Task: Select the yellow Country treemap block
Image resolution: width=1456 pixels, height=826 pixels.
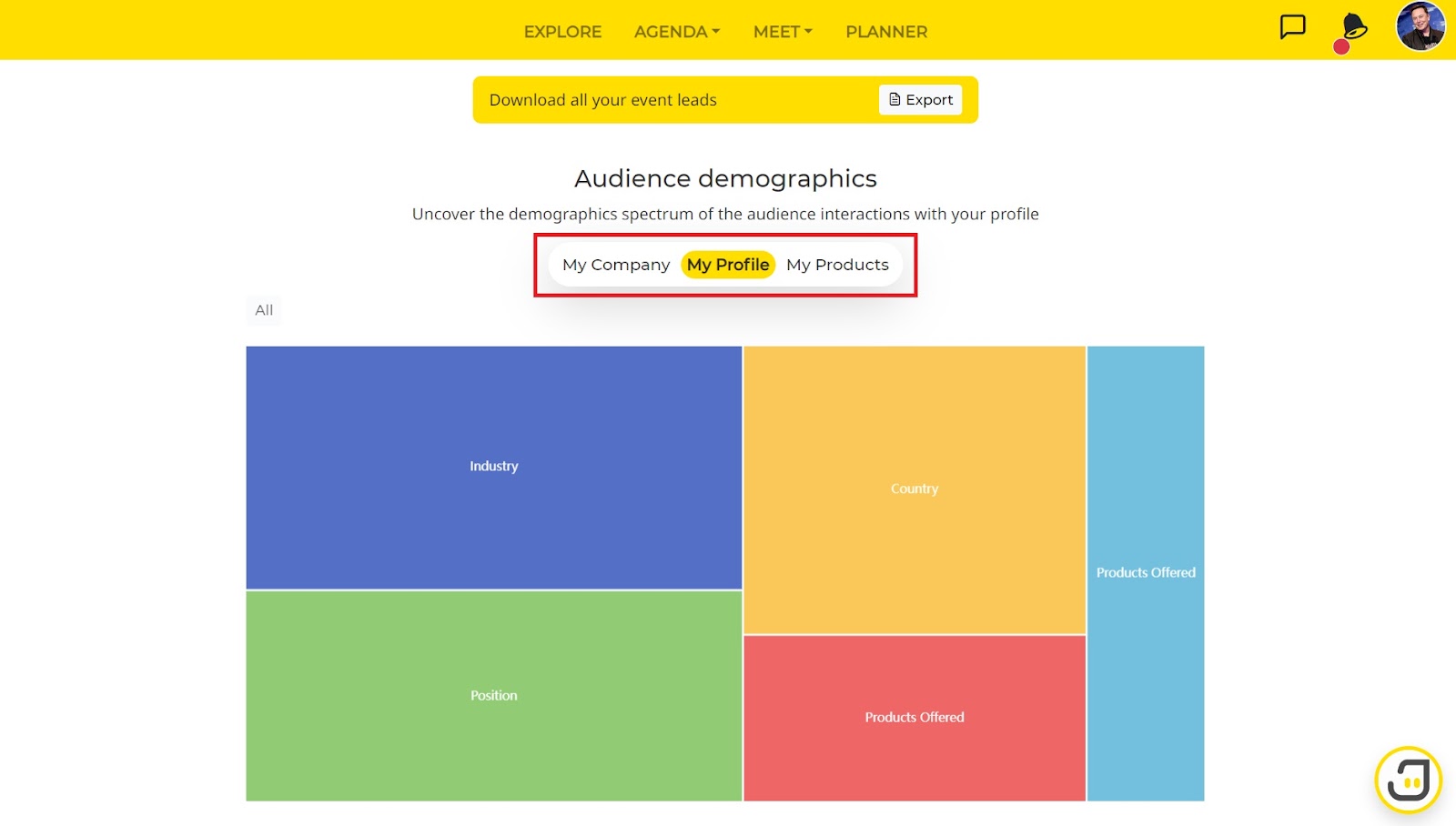Action: coord(915,489)
